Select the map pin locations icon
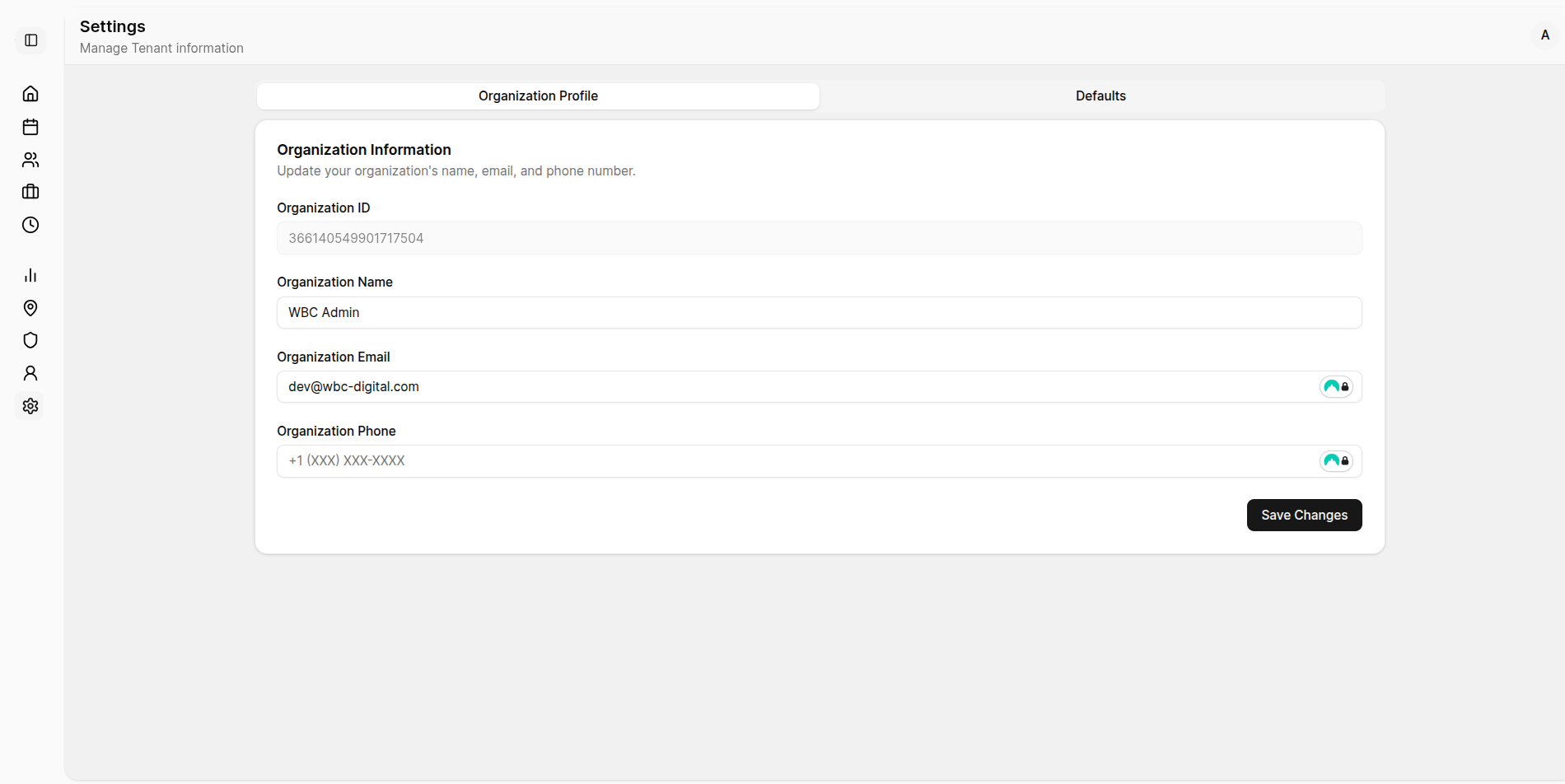Image resolution: width=1565 pixels, height=784 pixels. click(30, 308)
